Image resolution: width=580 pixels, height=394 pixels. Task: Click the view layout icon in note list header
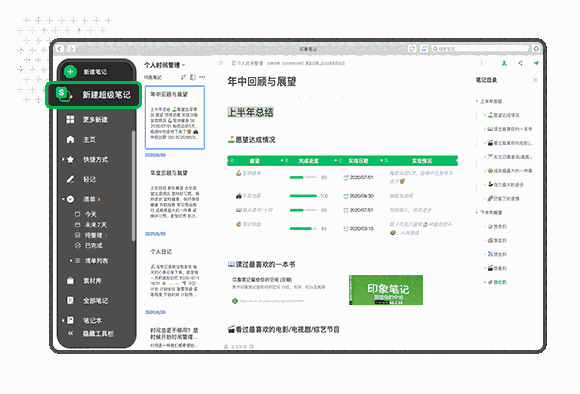coord(192,77)
